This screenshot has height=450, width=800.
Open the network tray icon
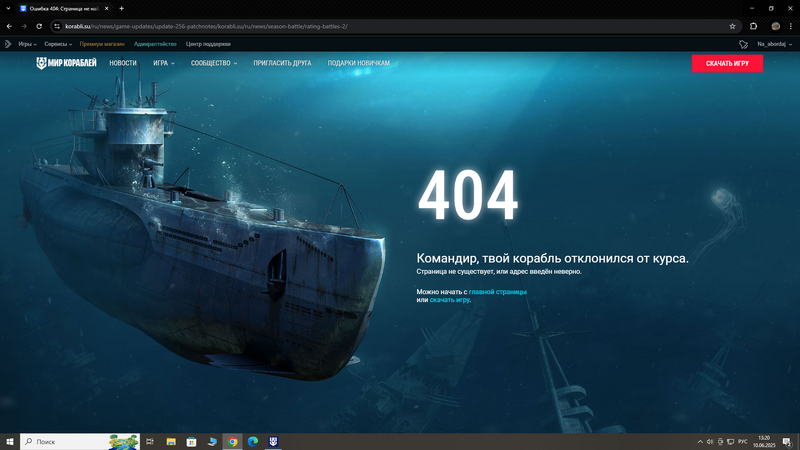(x=730, y=442)
